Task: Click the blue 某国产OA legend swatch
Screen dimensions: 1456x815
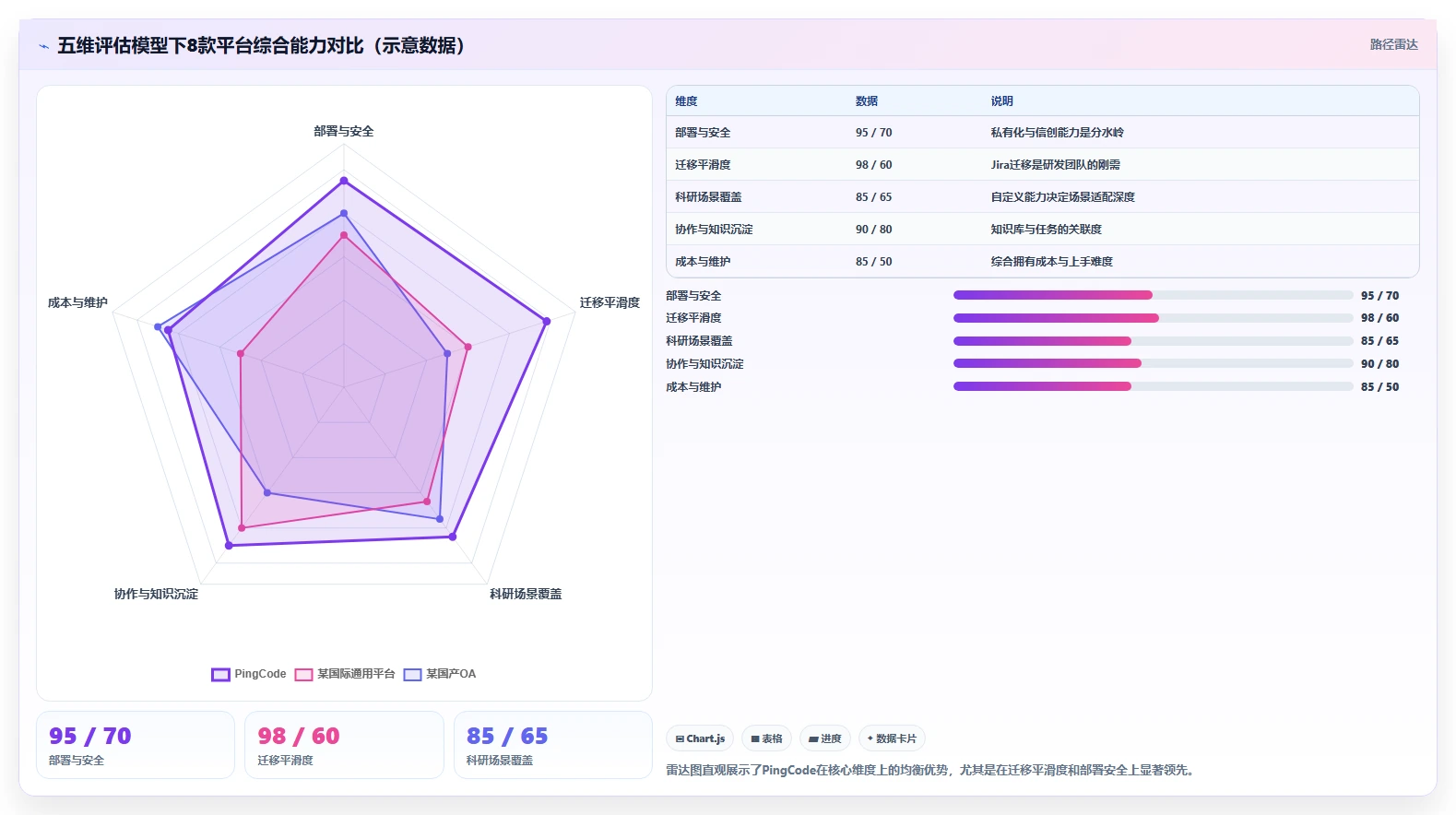Action: point(412,675)
